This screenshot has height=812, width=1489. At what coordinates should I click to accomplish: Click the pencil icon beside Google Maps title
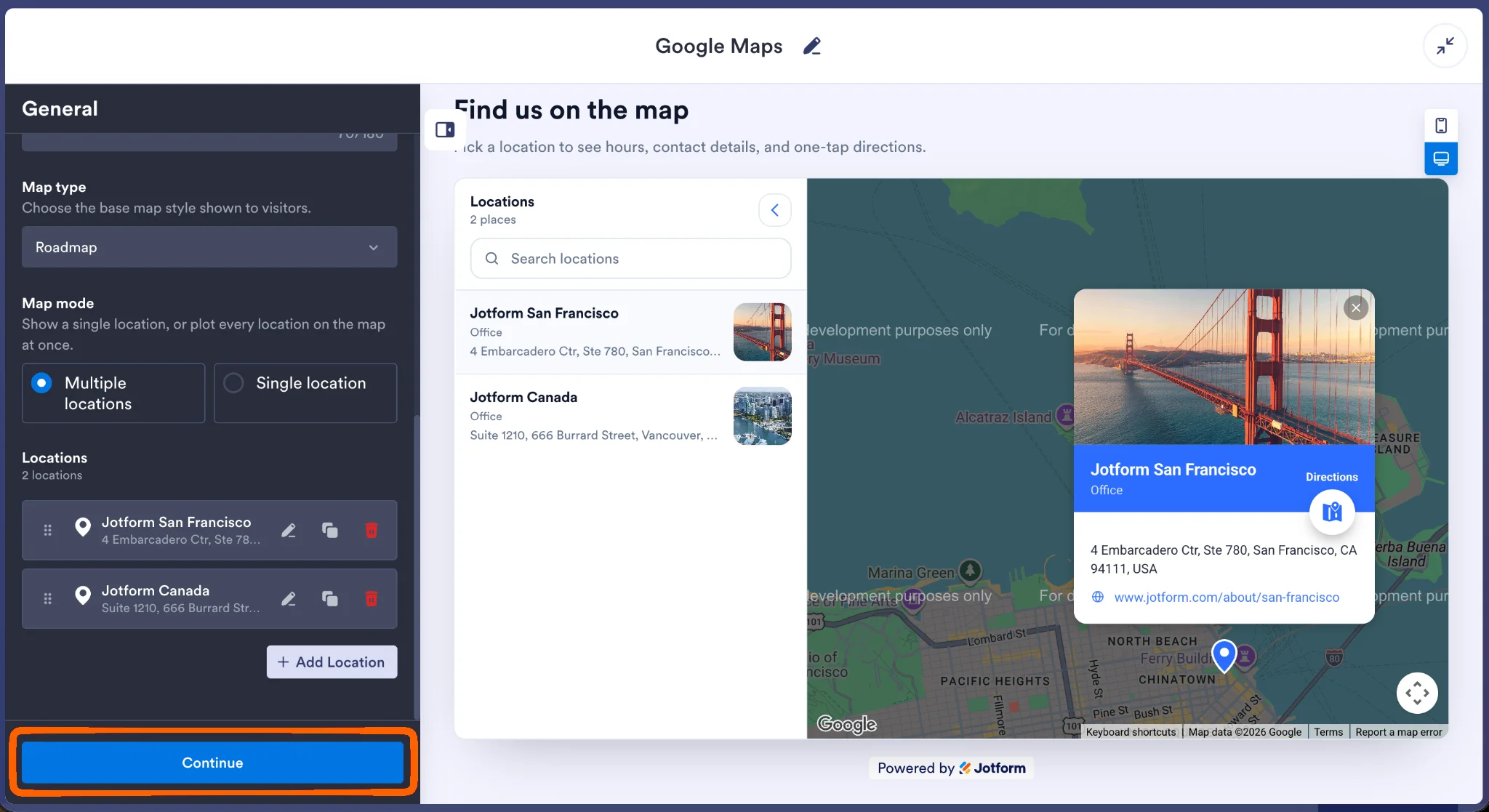812,46
